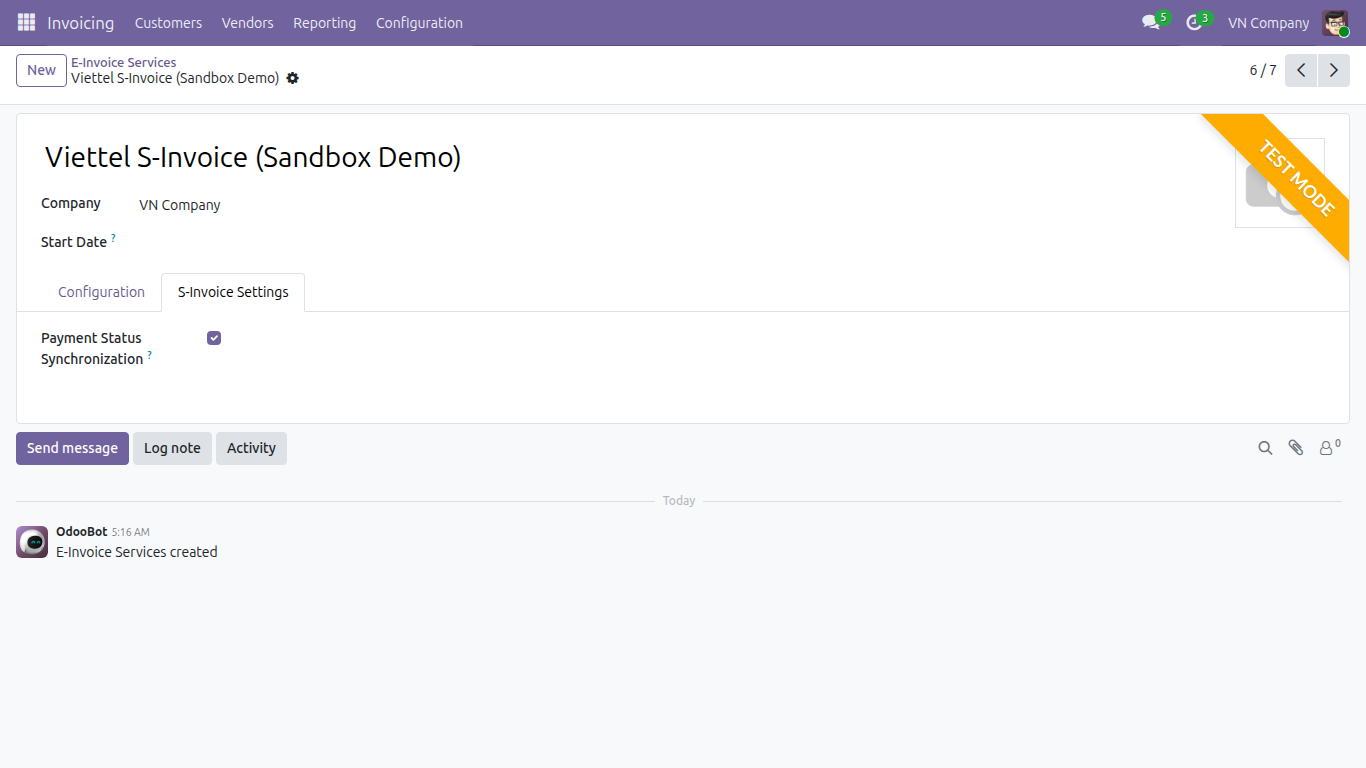Open the Vendors menu
This screenshot has width=1366, height=768.
click(248, 22)
